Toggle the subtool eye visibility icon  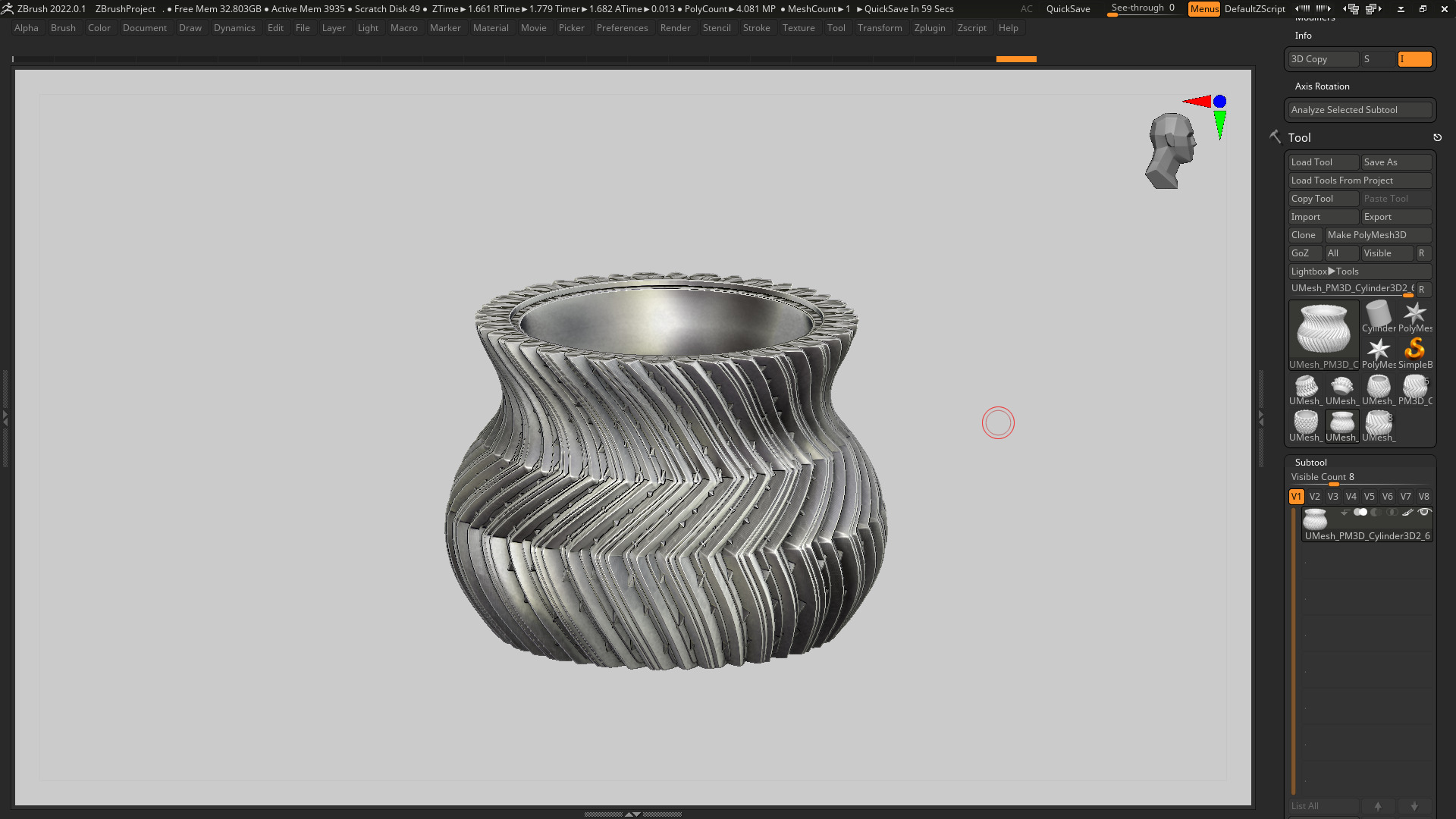[1424, 513]
